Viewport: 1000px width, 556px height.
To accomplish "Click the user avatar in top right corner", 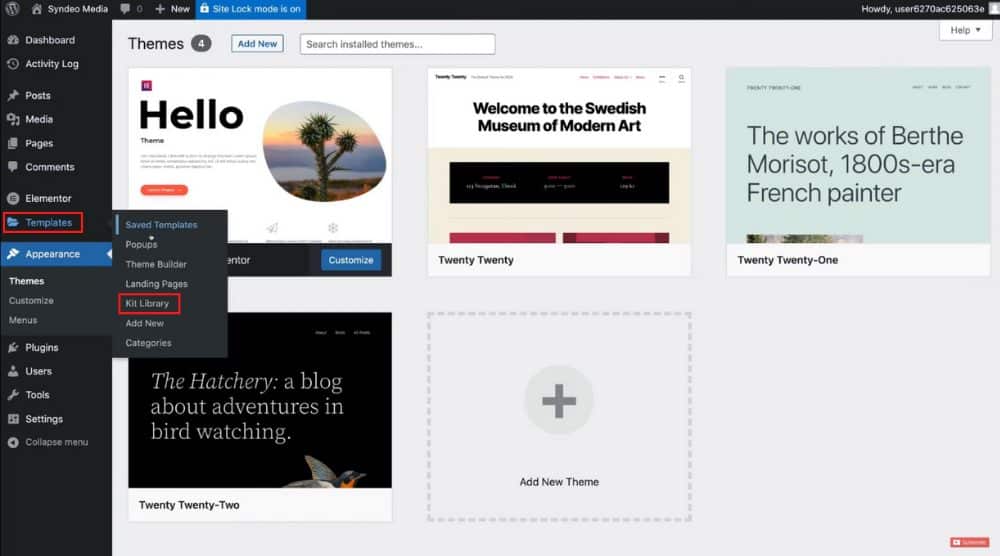I will point(994,8).
